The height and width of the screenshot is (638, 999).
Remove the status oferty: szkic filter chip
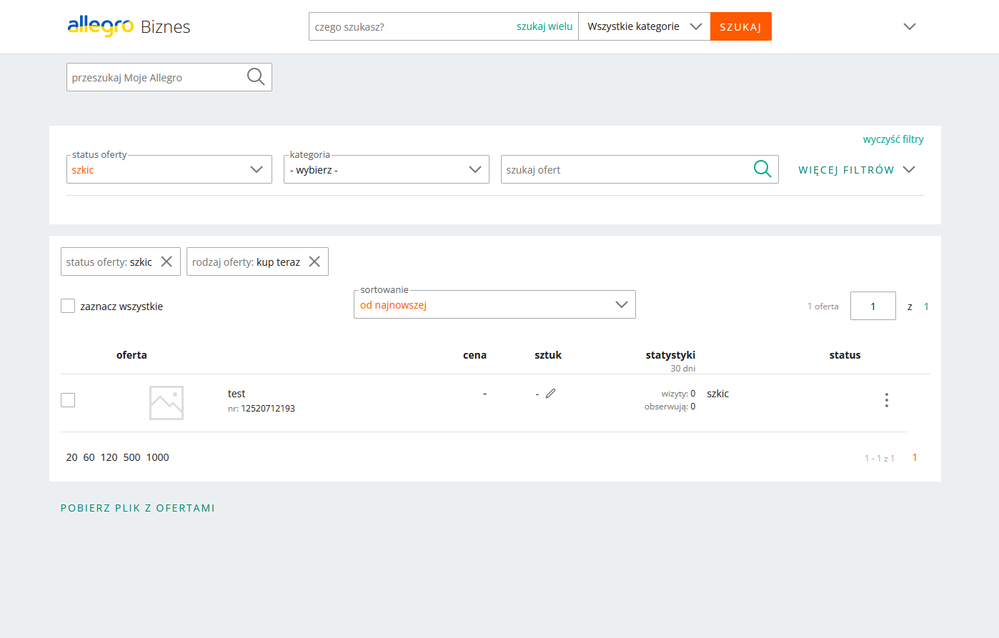point(167,262)
